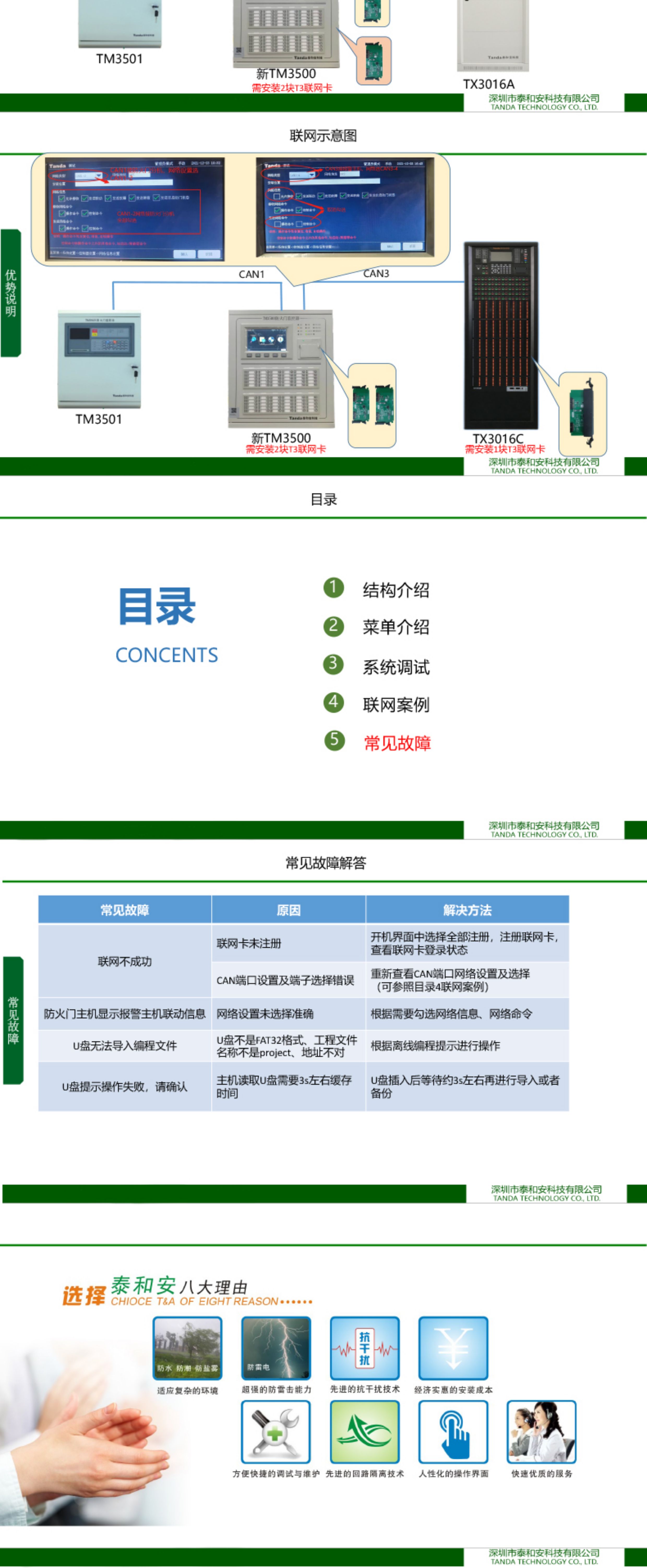Click the lightning 防雷电 protection icon
Screen dimensions: 647x1568
pos(276,1348)
